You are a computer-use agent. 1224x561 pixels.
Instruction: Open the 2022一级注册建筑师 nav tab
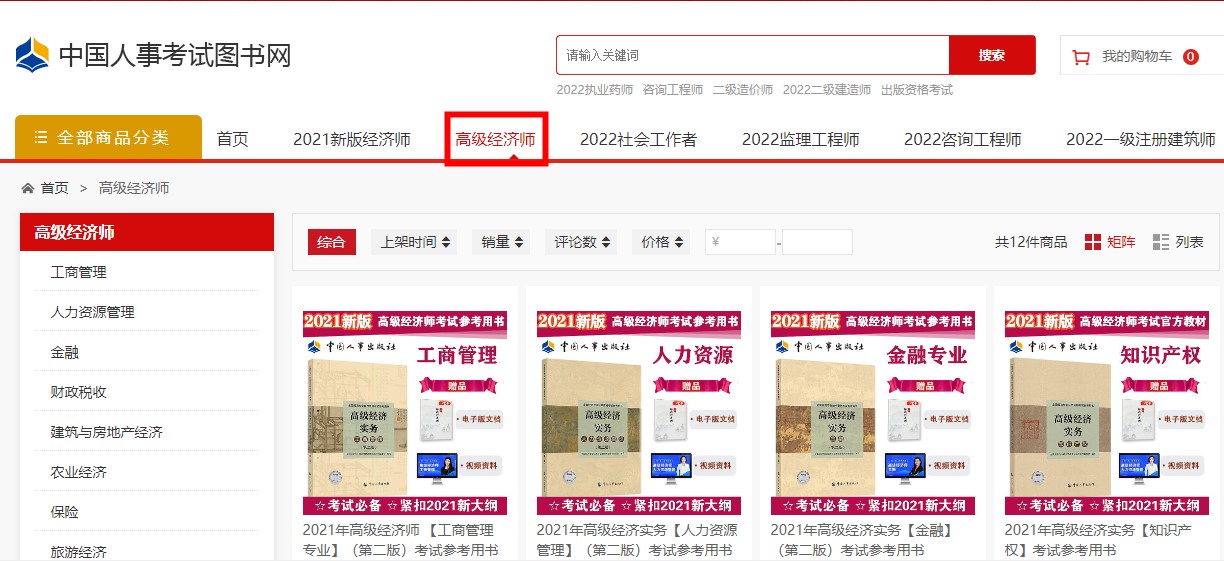tap(1141, 140)
